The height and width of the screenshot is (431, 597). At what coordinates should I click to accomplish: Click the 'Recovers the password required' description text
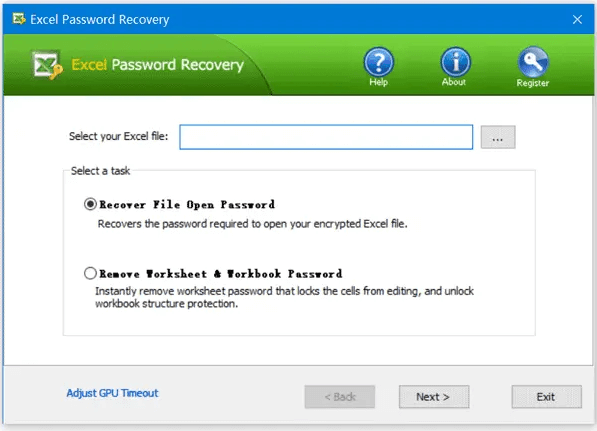[252, 224]
